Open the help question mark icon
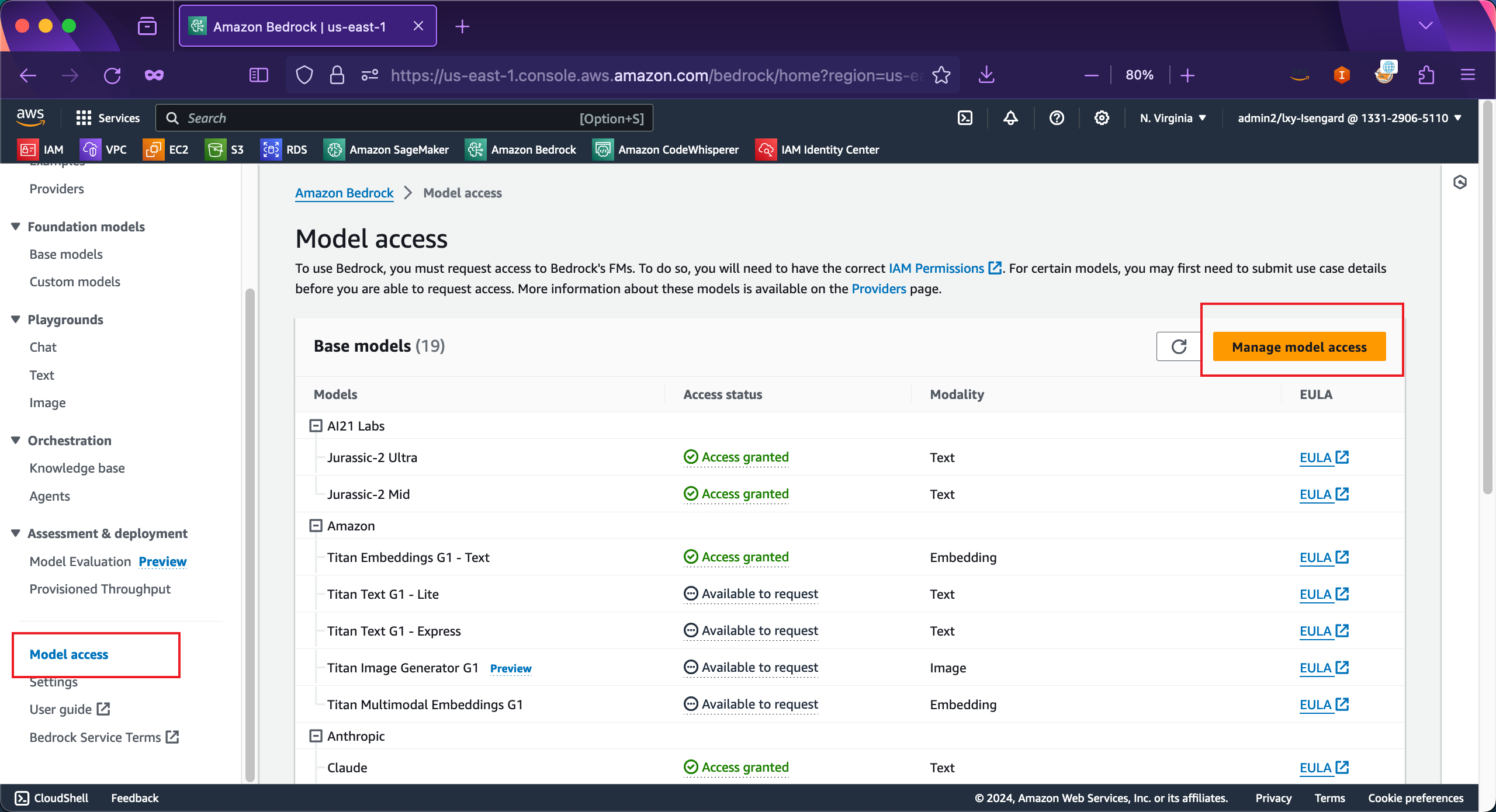Image resolution: width=1496 pixels, height=812 pixels. coord(1057,118)
